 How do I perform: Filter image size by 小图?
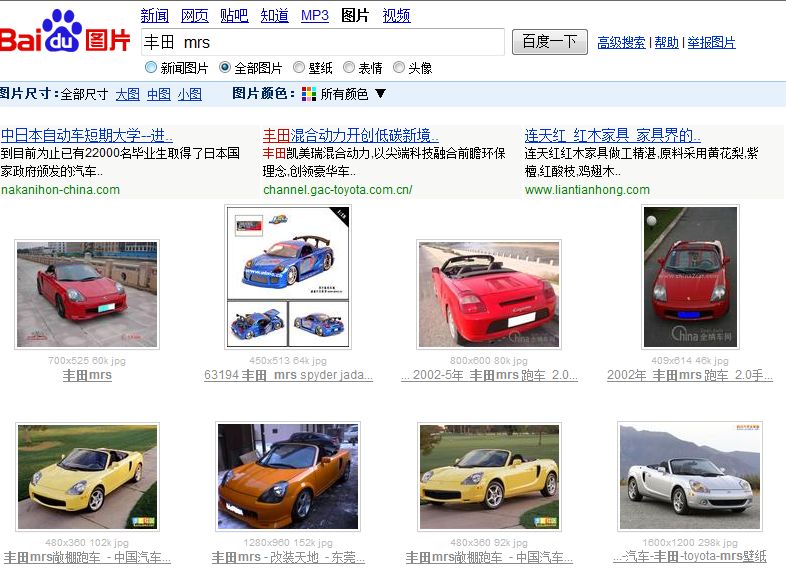[190, 94]
